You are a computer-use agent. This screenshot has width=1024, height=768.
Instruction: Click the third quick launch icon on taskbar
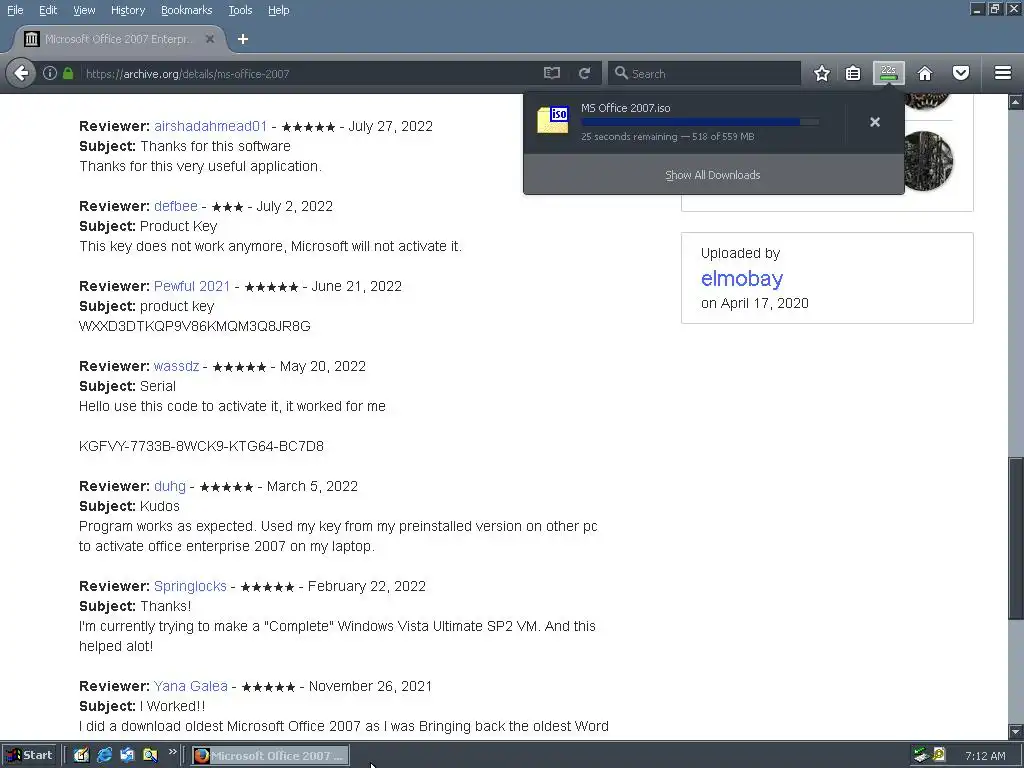(x=127, y=755)
